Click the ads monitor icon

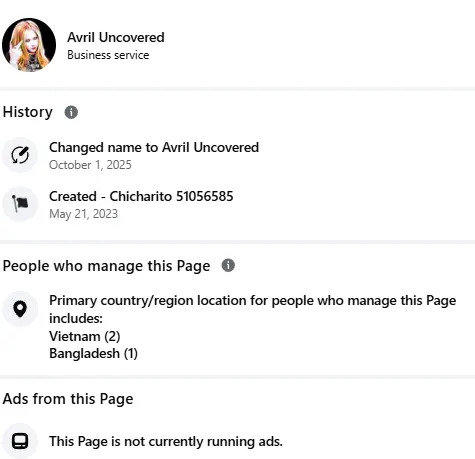click(x=20, y=441)
